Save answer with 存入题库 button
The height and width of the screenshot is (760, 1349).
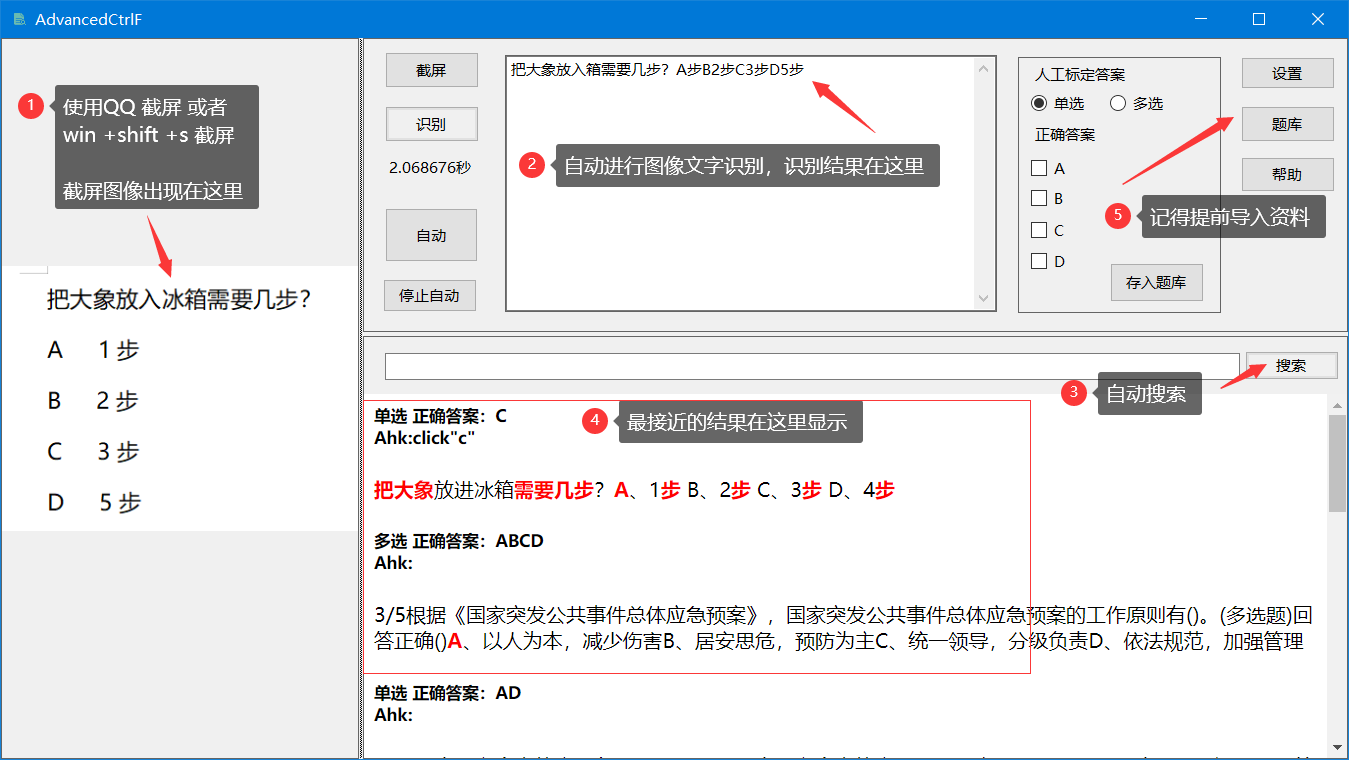point(1156,283)
